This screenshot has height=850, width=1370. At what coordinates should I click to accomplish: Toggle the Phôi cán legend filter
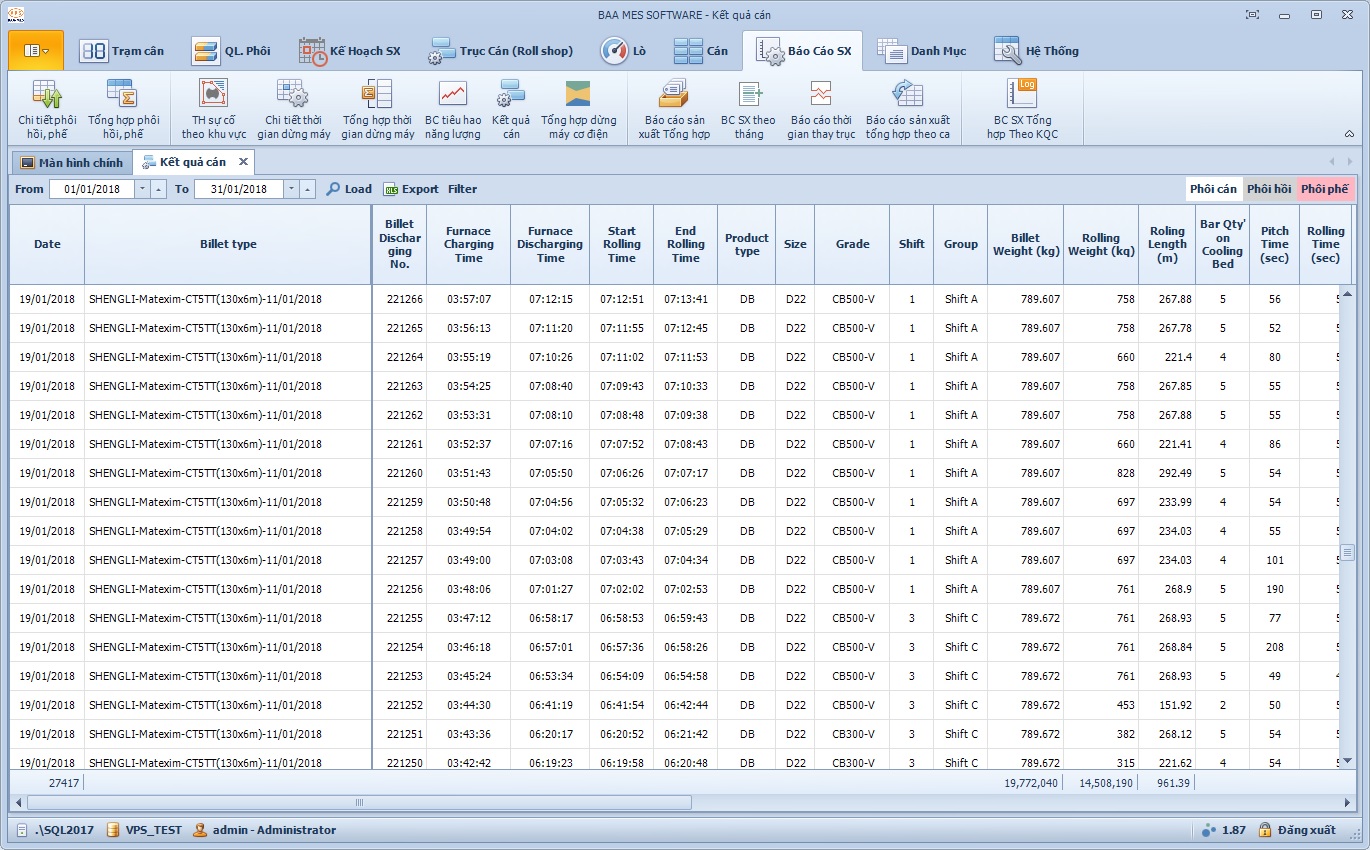coord(1213,189)
